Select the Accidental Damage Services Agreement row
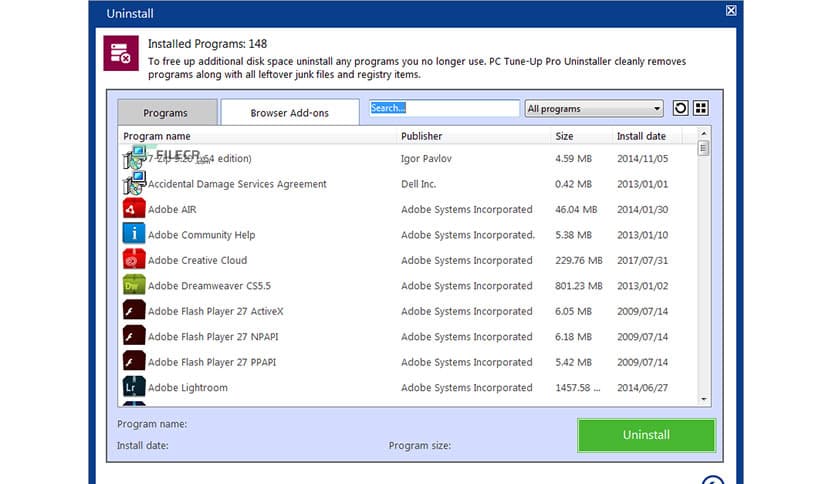Viewport: 836px width, 484px height. point(407,184)
